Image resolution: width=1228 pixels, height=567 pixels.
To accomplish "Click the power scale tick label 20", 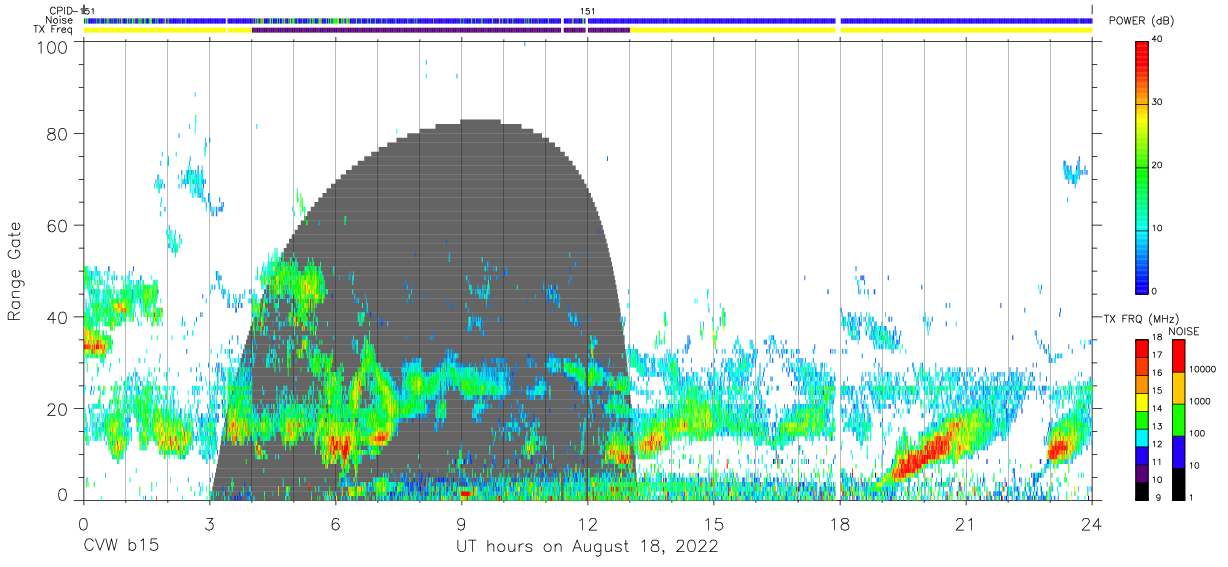I will (1158, 165).
